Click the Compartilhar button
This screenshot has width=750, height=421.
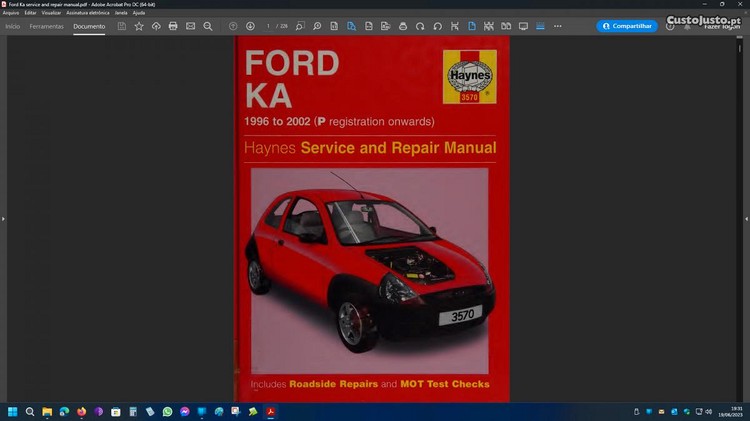click(627, 26)
